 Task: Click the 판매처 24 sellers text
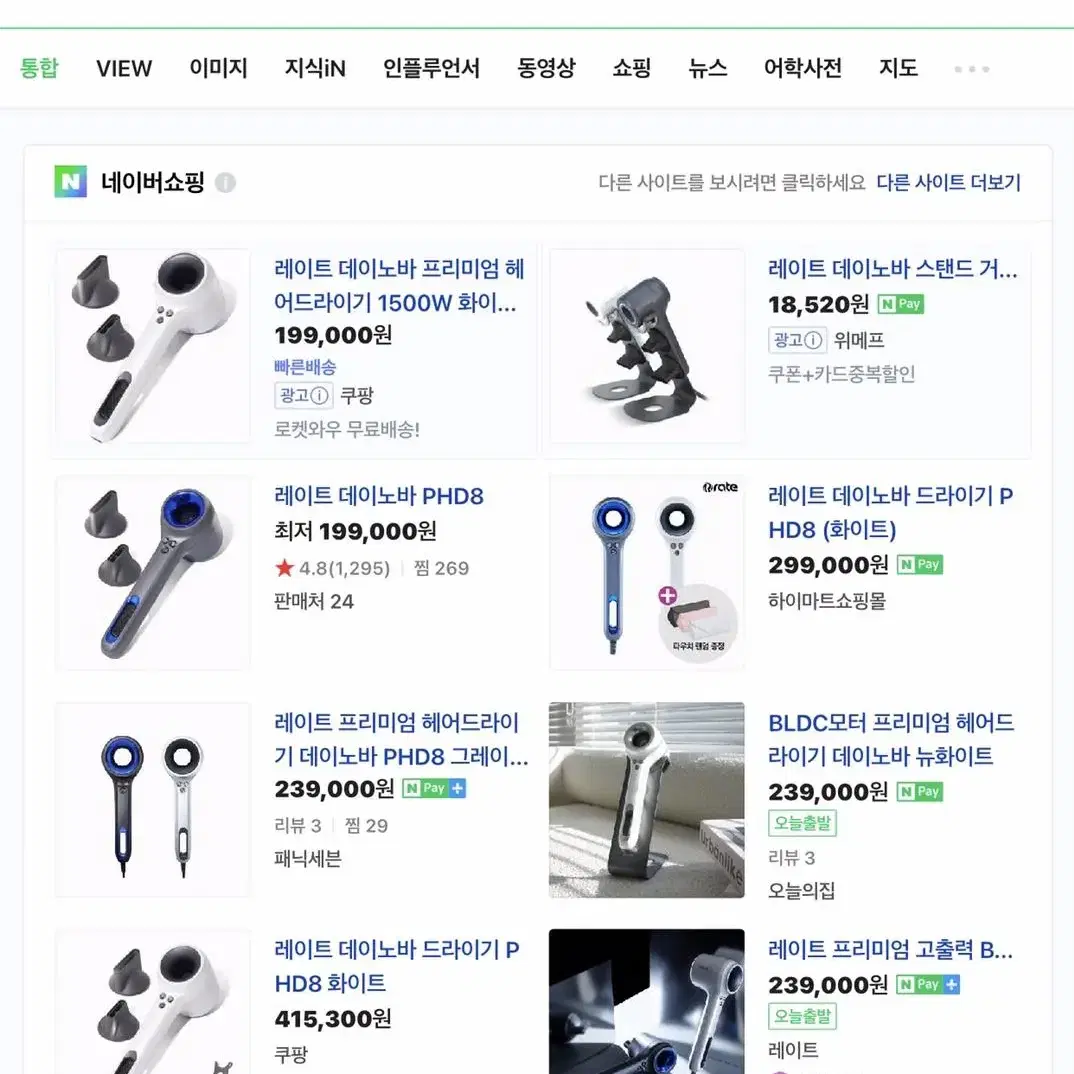(x=314, y=601)
